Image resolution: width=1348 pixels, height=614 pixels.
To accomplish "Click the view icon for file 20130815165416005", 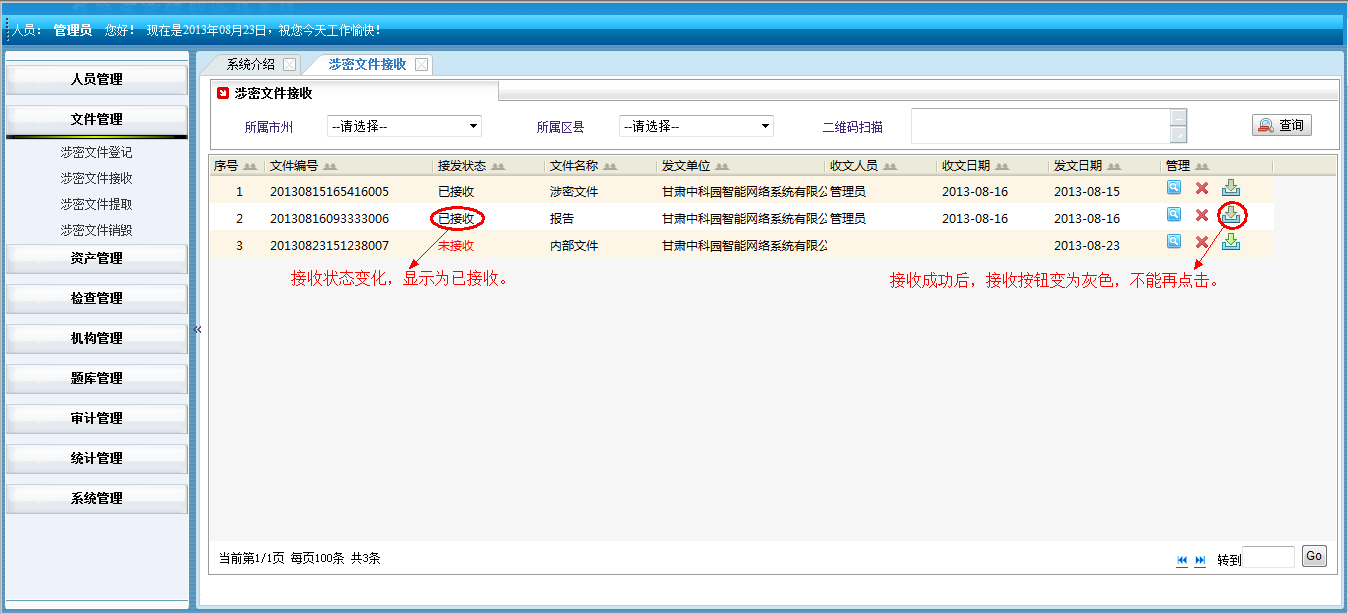I will coord(1174,187).
